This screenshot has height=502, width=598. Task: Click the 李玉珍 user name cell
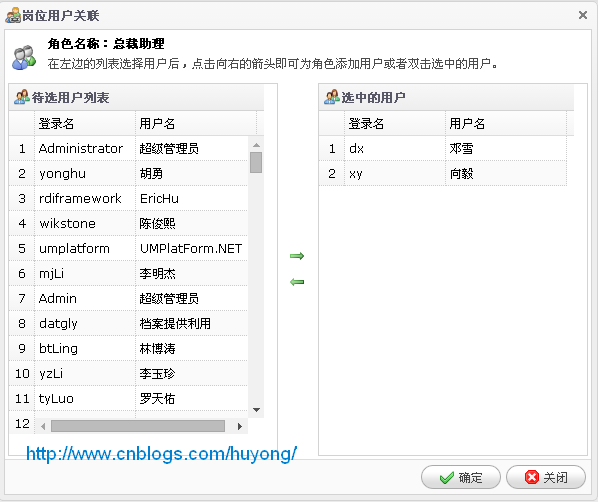point(191,373)
